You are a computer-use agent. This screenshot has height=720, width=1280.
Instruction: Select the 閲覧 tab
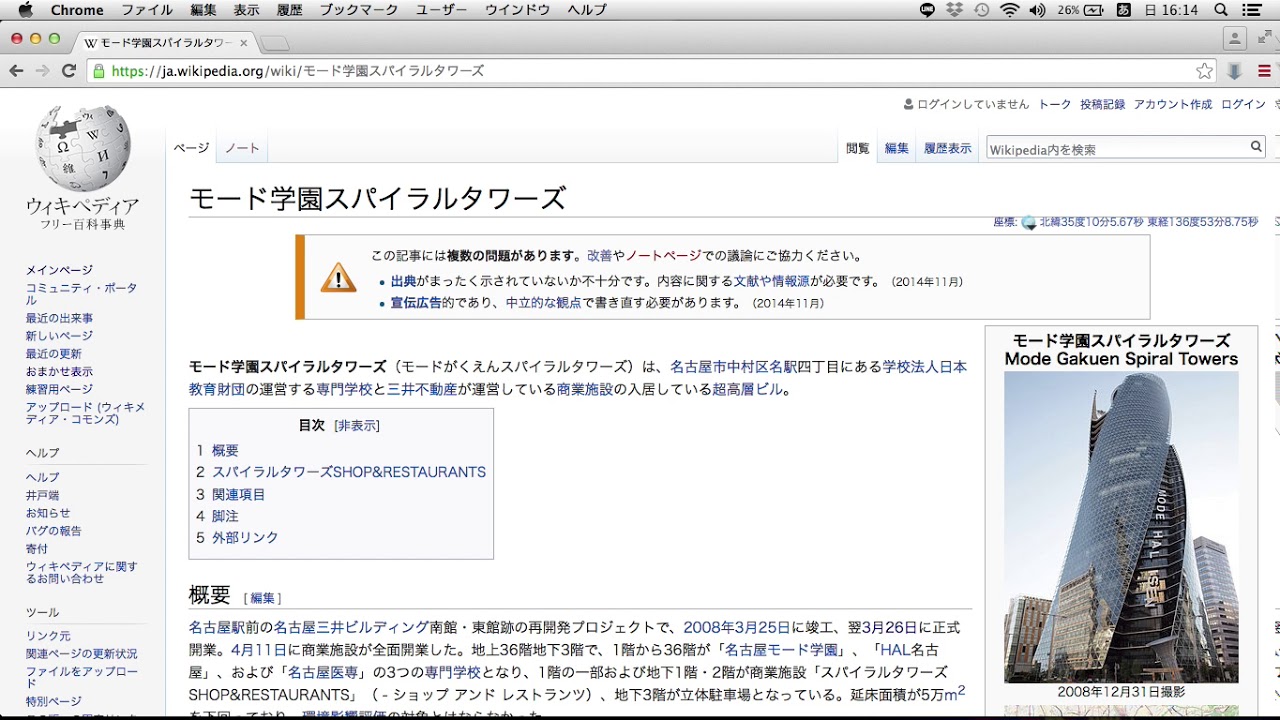coord(858,148)
